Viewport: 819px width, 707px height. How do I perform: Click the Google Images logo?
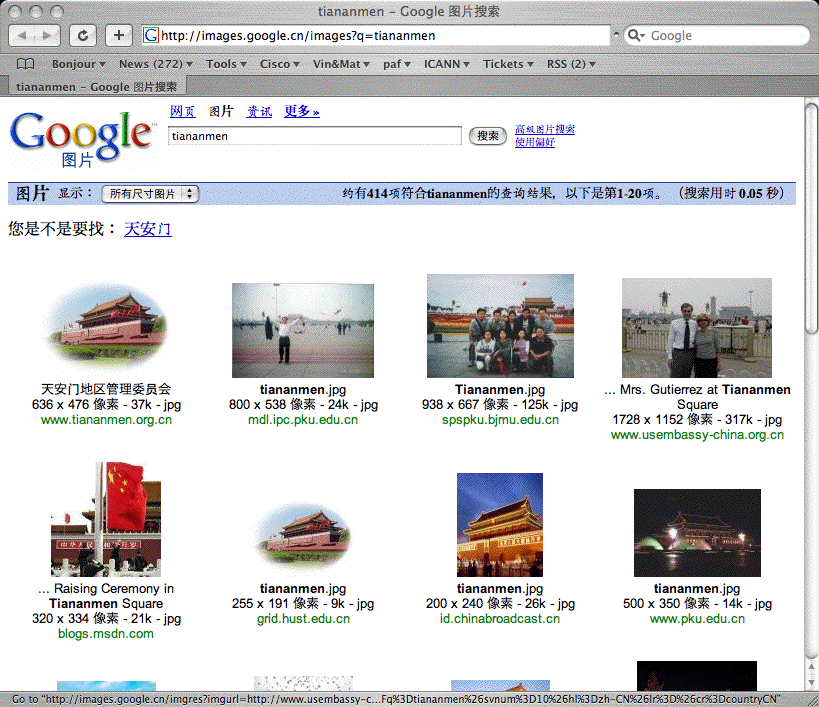[x=80, y=137]
